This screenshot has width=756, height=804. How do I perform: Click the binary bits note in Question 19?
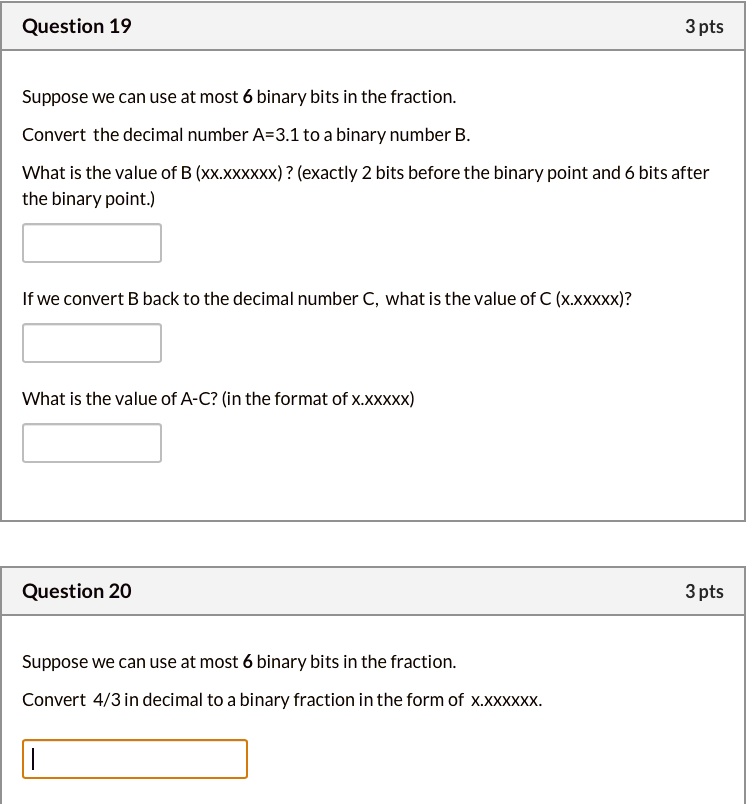tap(238, 96)
